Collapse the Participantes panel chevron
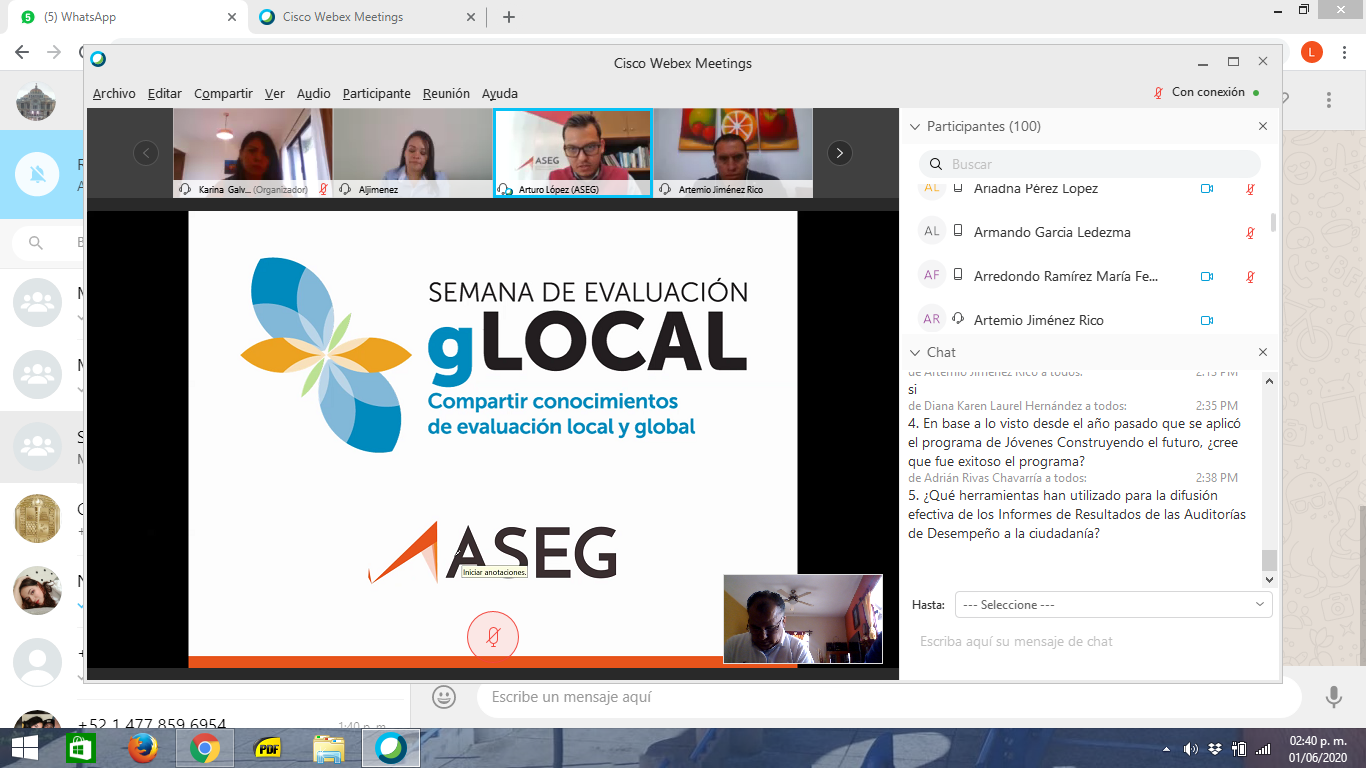Viewport: 1366px width, 768px height. [x=914, y=127]
